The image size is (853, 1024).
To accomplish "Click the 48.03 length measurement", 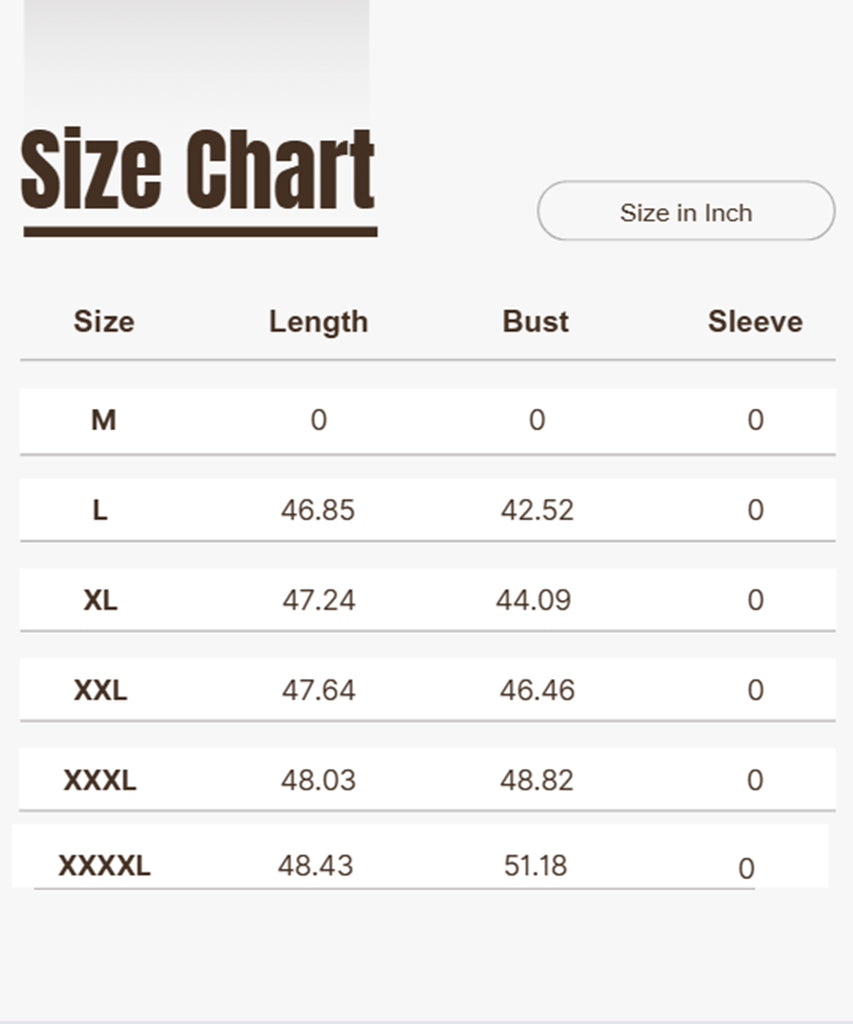I will (x=318, y=780).
